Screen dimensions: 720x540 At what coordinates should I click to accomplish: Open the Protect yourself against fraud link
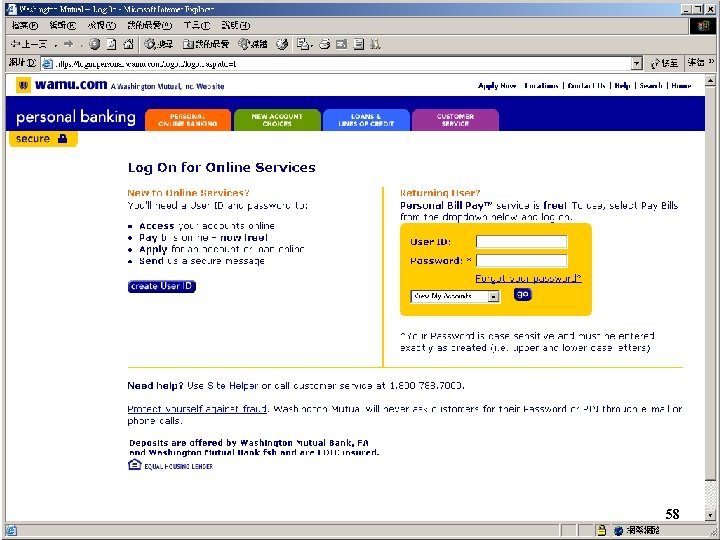197,409
